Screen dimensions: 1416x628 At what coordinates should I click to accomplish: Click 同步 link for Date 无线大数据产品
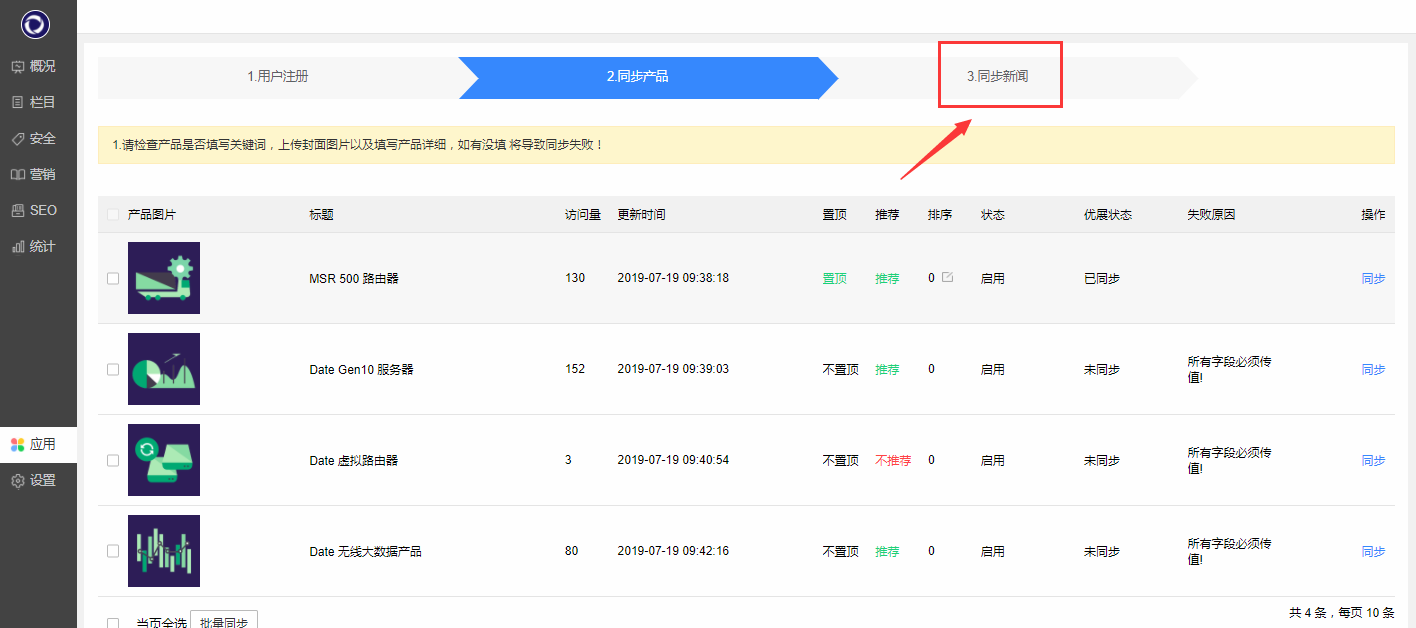tap(1373, 552)
